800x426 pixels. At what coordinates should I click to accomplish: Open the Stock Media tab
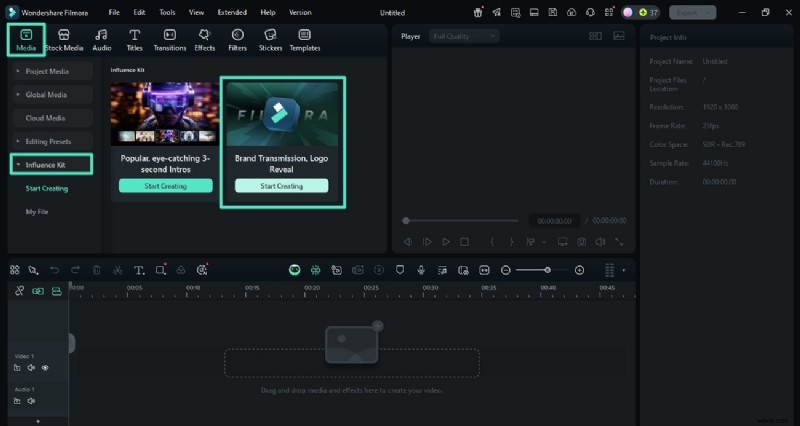tap(63, 39)
